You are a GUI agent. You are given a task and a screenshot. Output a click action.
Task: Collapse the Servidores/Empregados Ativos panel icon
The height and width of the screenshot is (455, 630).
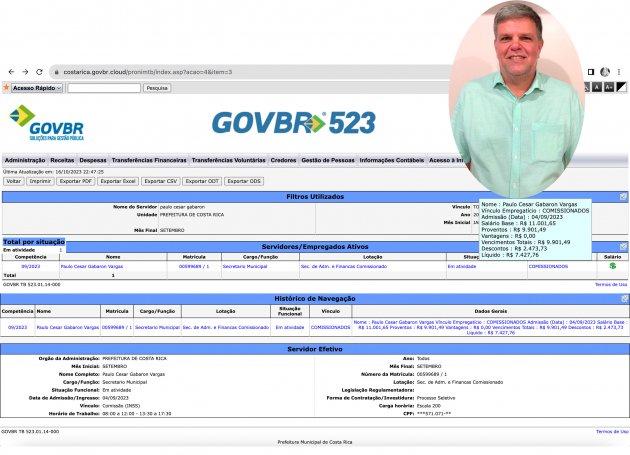[623, 246]
